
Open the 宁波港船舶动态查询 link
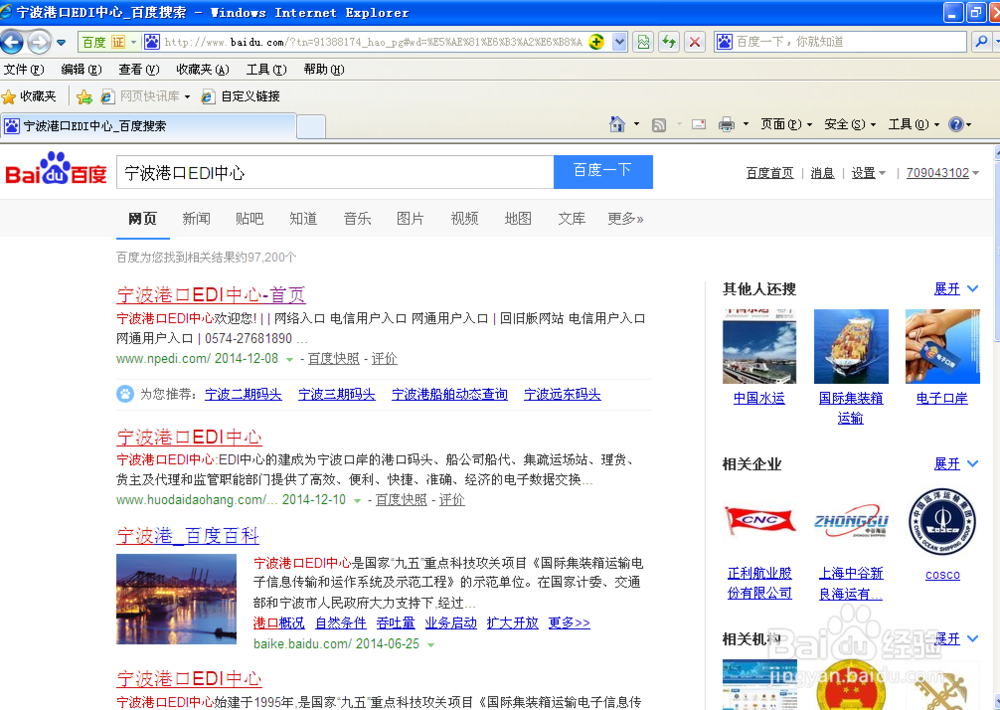pos(450,394)
